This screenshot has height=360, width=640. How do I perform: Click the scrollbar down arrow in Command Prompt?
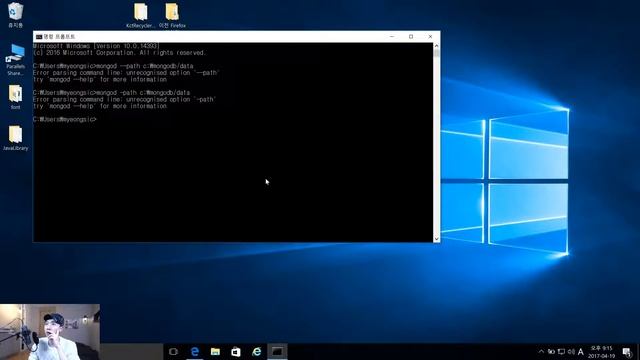point(436,239)
